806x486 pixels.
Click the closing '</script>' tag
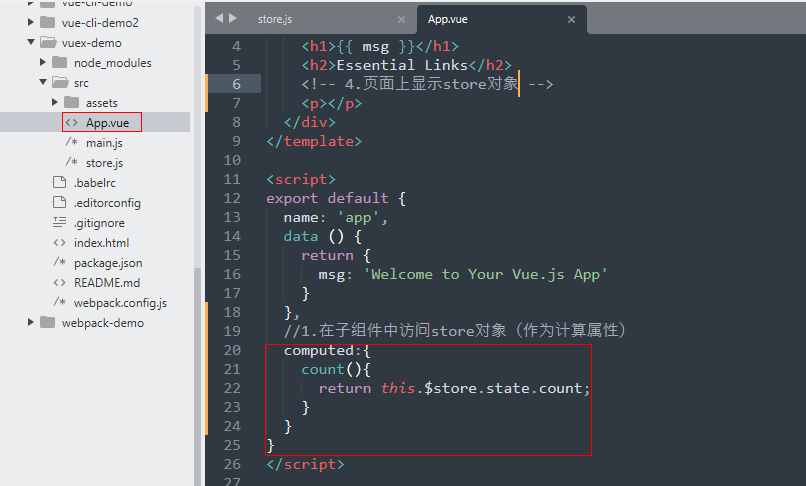pyautogui.click(x=305, y=464)
